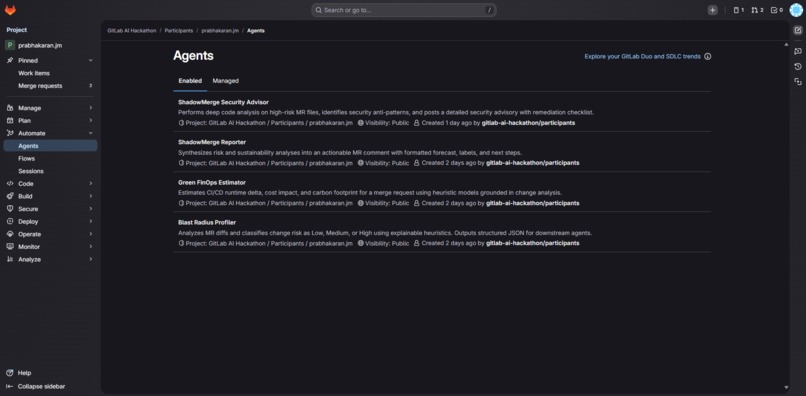Go to GitLab AI Hackathon breadcrumb
Viewport: 806px width, 396px height.
pyautogui.click(x=132, y=31)
